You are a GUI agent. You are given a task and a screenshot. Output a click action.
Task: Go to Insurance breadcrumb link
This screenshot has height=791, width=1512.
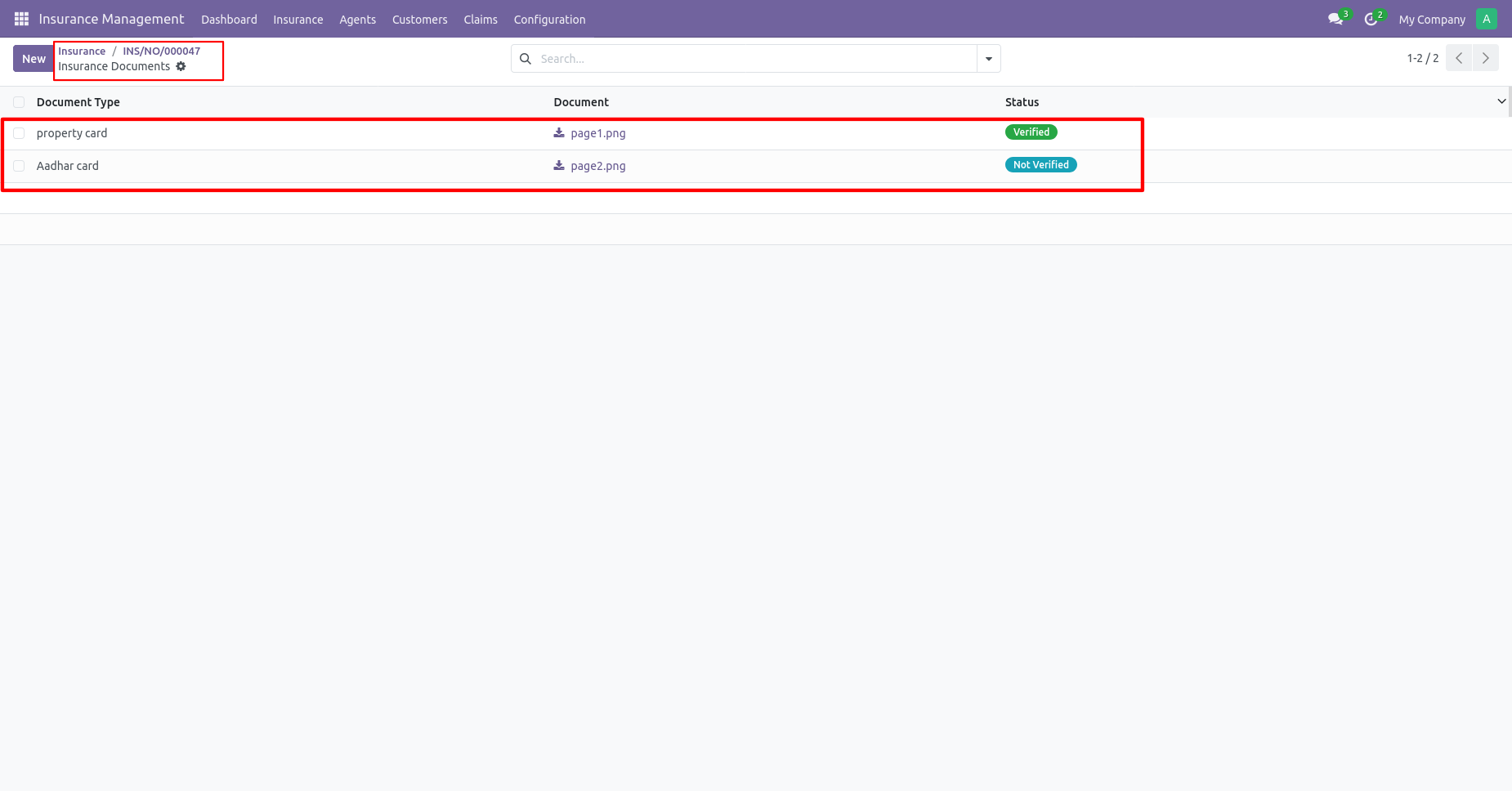pos(82,51)
